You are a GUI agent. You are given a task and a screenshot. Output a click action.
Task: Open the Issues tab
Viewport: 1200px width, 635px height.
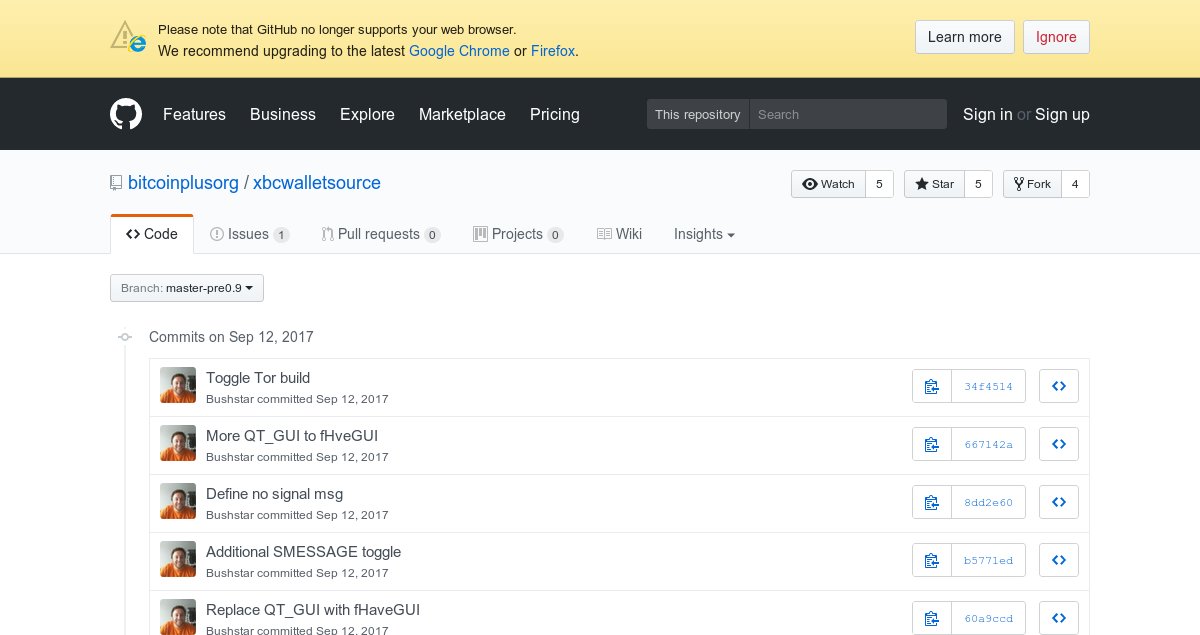click(249, 234)
